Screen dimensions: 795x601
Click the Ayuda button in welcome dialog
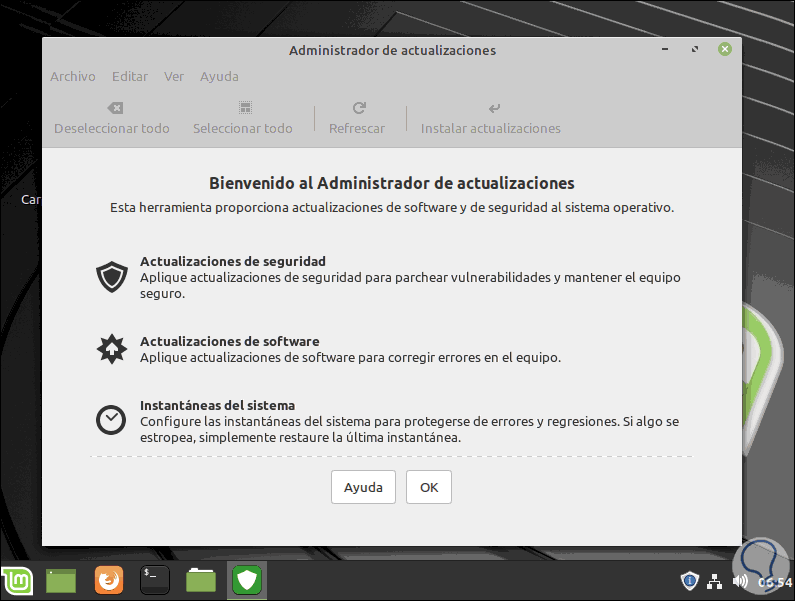[363, 487]
